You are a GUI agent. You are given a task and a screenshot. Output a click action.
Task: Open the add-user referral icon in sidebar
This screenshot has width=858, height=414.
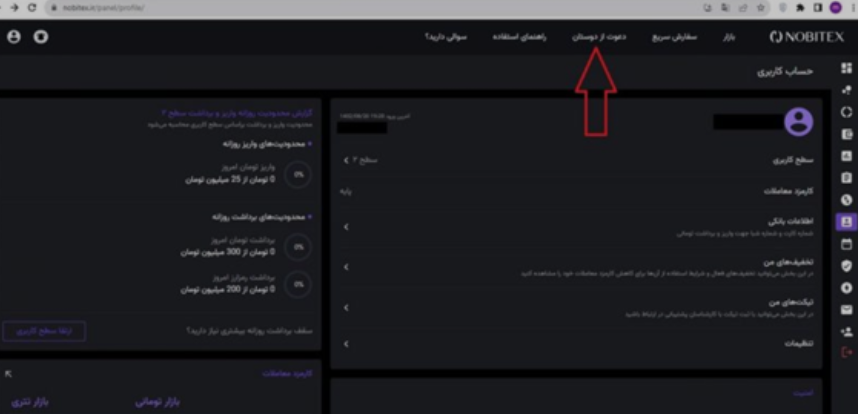pyautogui.click(x=847, y=331)
